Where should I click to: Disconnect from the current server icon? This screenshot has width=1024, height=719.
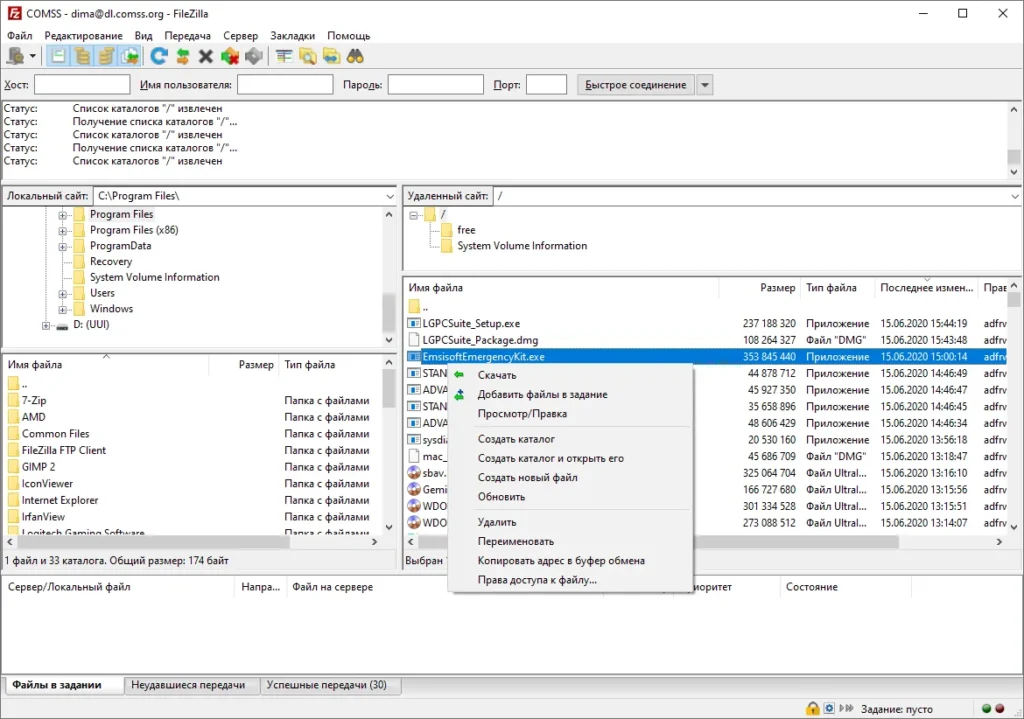230,57
